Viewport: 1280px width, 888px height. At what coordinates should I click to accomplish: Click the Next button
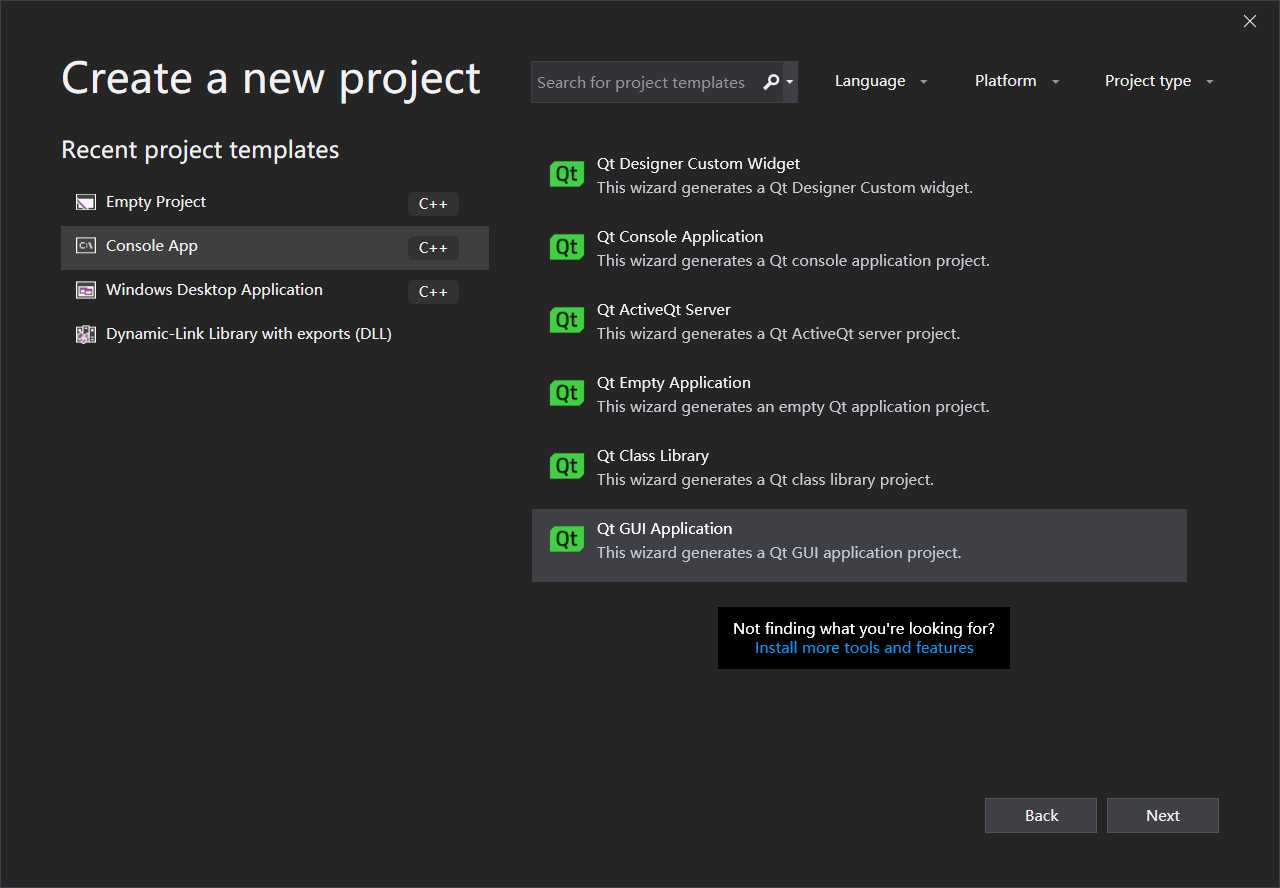pyautogui.click(x=1163, y=815)
